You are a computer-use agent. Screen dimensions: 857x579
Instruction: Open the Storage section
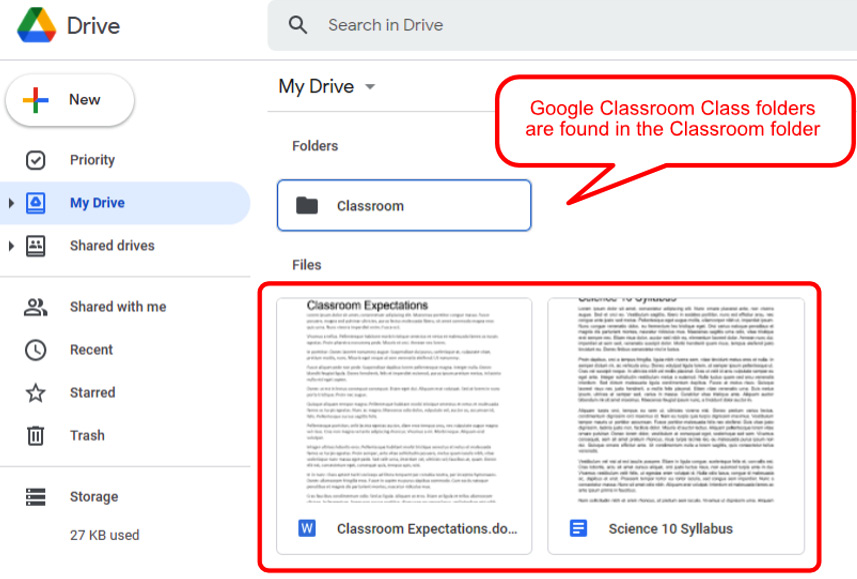(x=125, y=497)
